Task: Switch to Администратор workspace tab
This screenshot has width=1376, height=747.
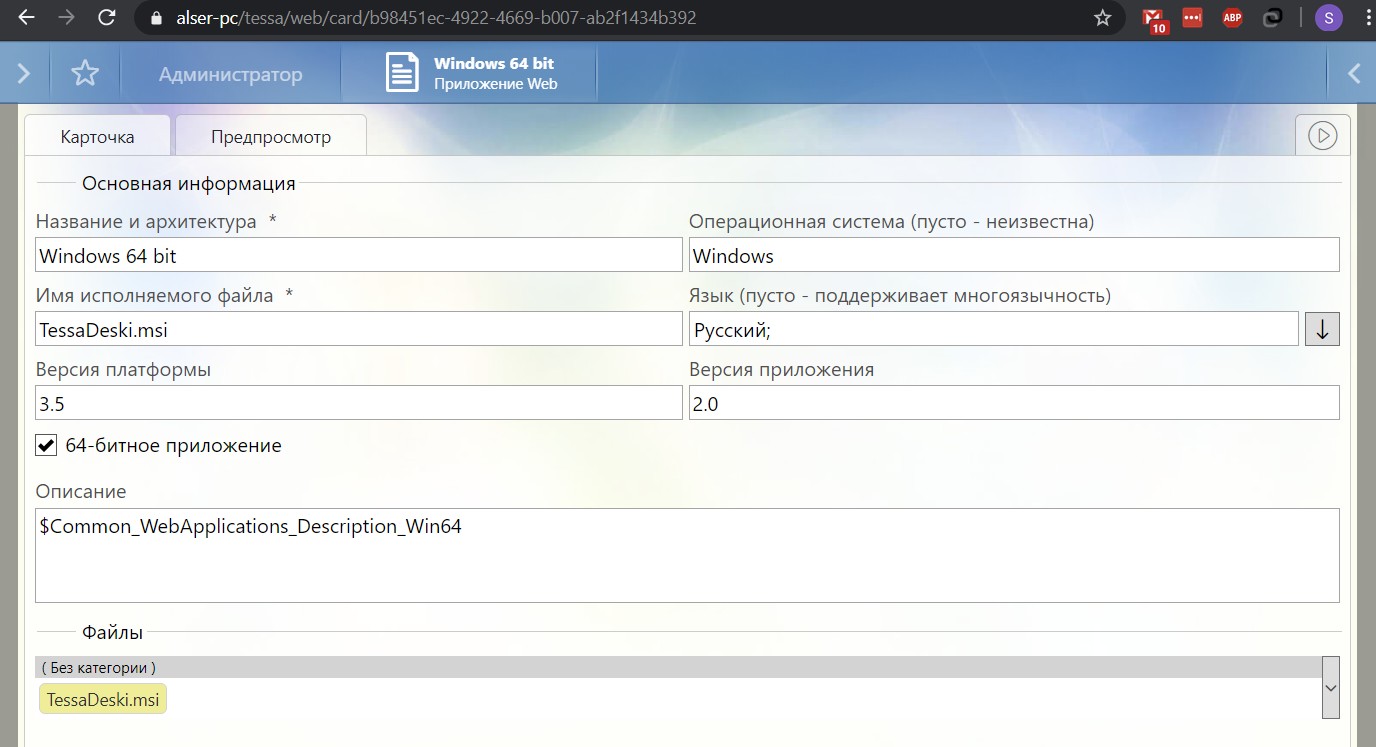Action: 230,74
